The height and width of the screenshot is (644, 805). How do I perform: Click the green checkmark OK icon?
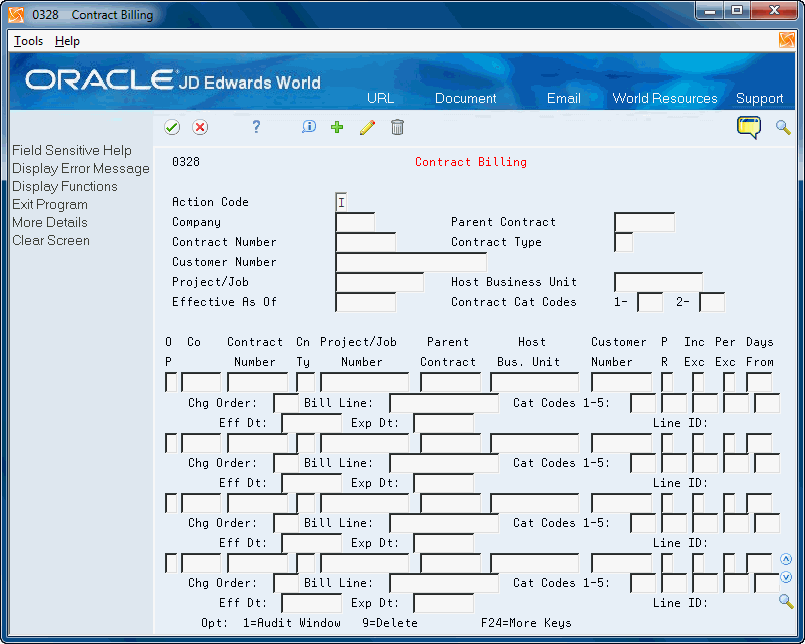click(172, 127)
